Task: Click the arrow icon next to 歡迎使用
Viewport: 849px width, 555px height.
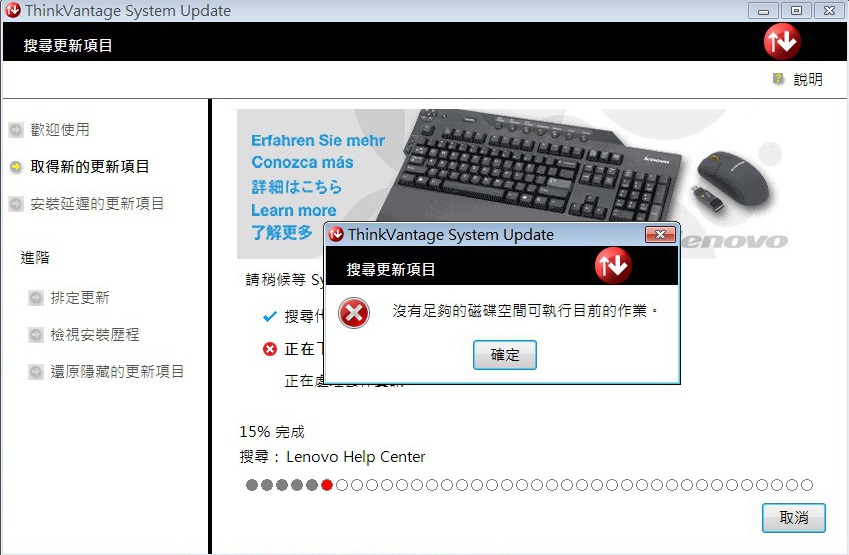Action: 16,130
